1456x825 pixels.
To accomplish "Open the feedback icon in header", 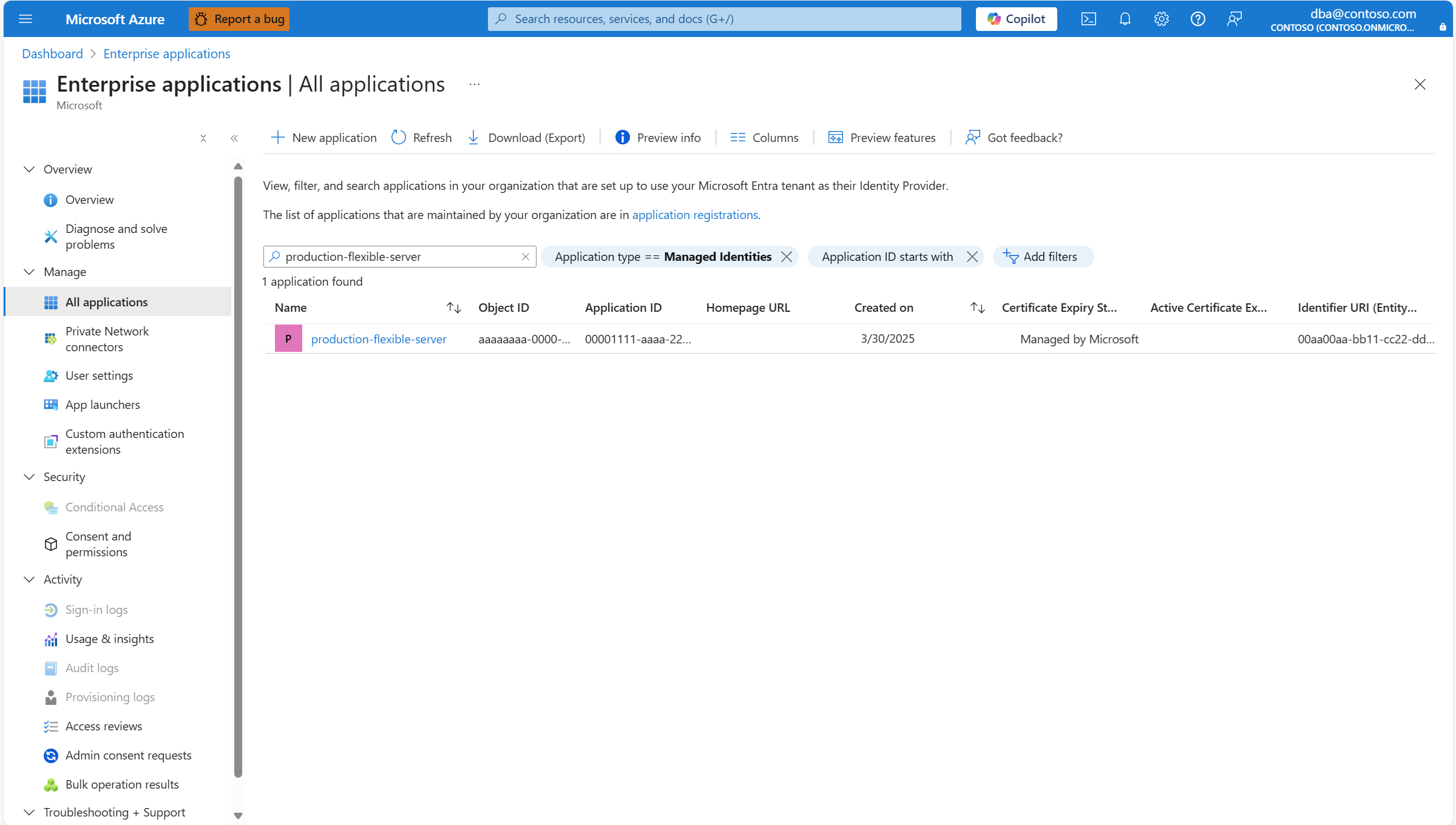I will 1234,19.
